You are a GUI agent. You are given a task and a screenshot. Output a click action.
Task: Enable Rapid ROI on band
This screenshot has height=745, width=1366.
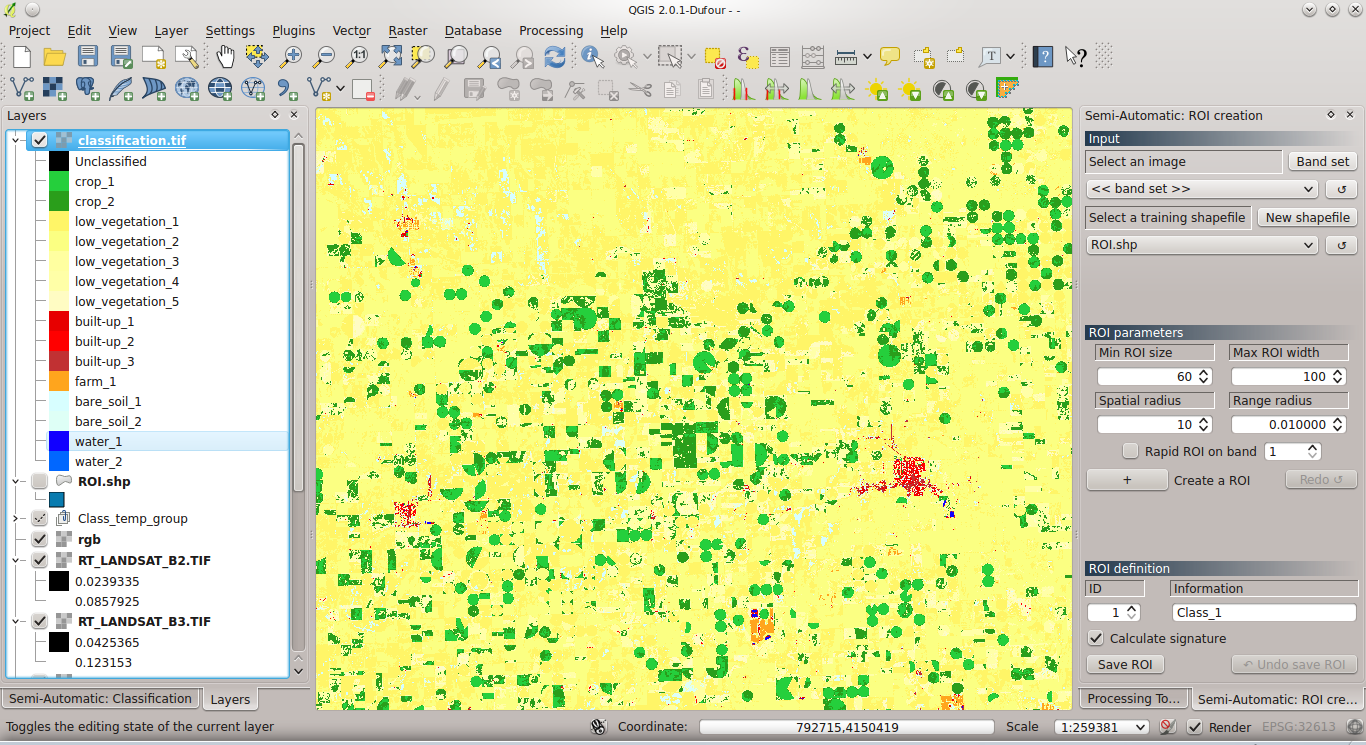pos(1129,450)
